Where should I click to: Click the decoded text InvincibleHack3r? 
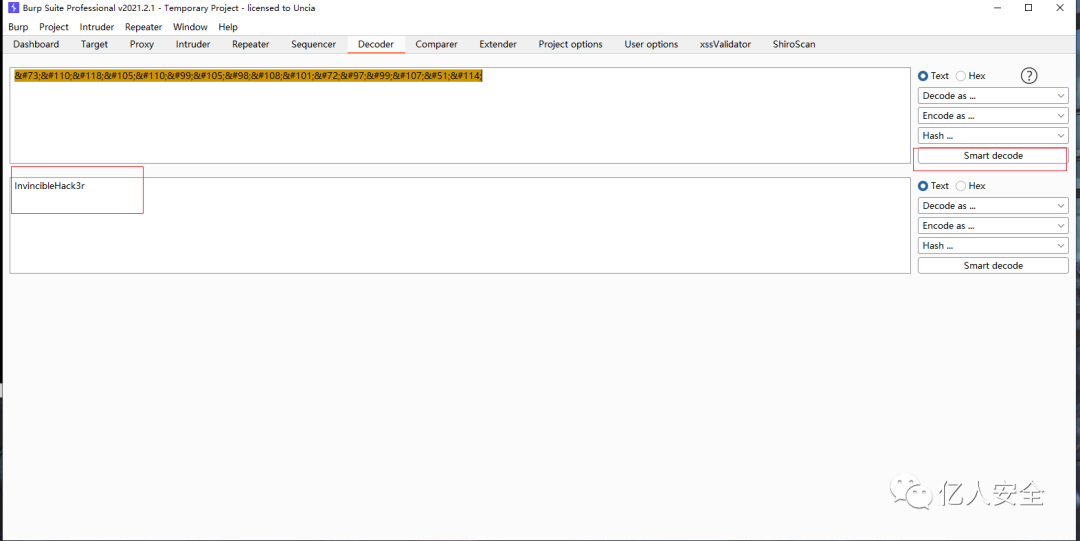coord(50,186)
